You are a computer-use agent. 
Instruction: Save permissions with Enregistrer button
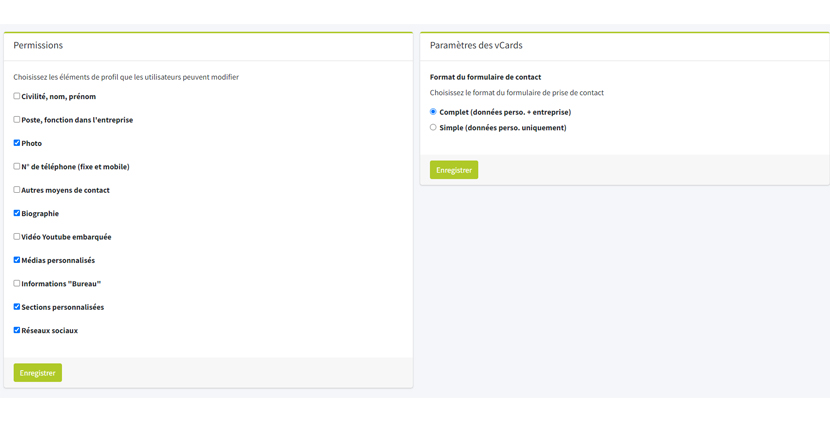tap(38, 373)
